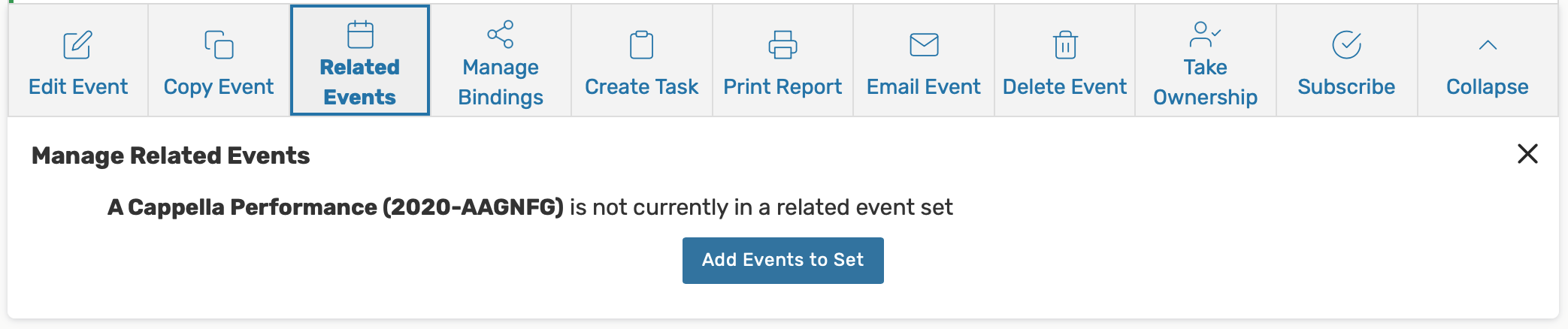The height and width of the screenshot is (329, 1568).
Task: Click the Take Ownership text label
Action: [x=1205, y=82]
